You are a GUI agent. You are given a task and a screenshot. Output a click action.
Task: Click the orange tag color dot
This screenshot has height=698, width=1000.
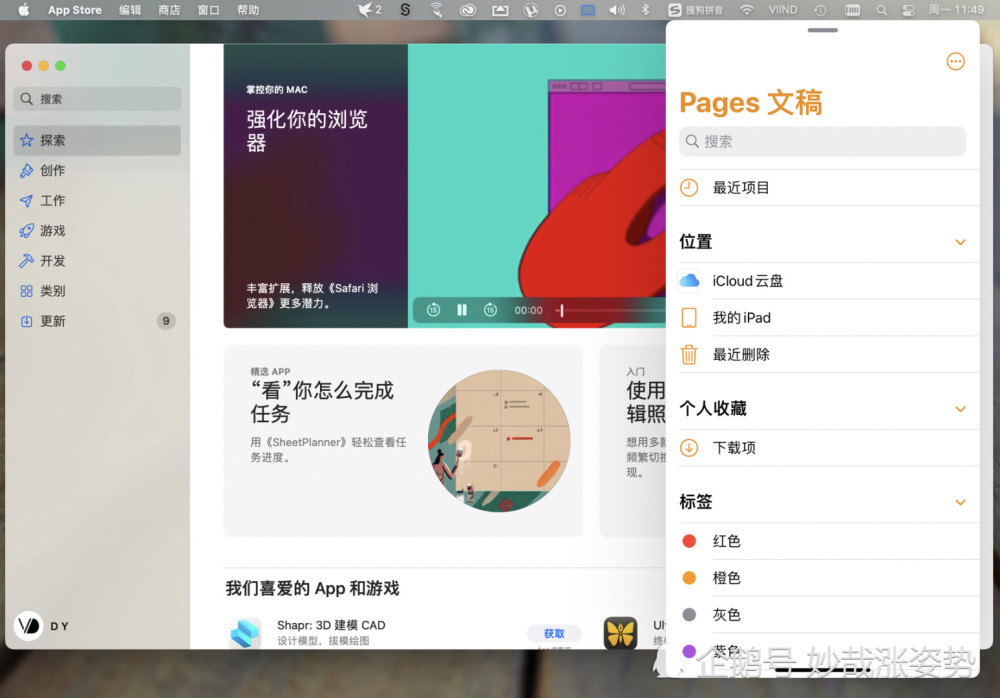(689, 578)
